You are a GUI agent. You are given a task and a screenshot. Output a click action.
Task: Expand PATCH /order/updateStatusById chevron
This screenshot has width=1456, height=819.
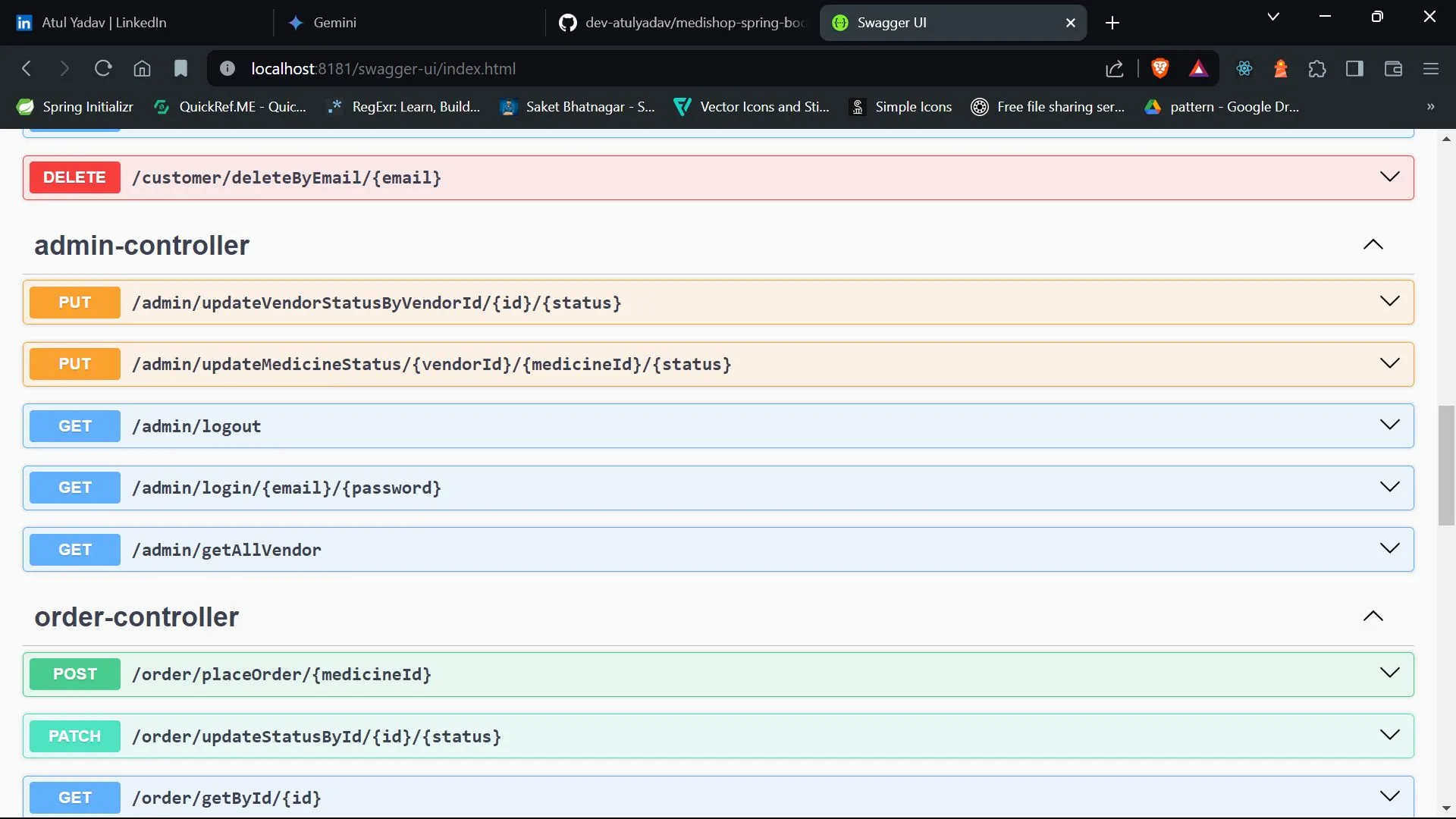1389,735
